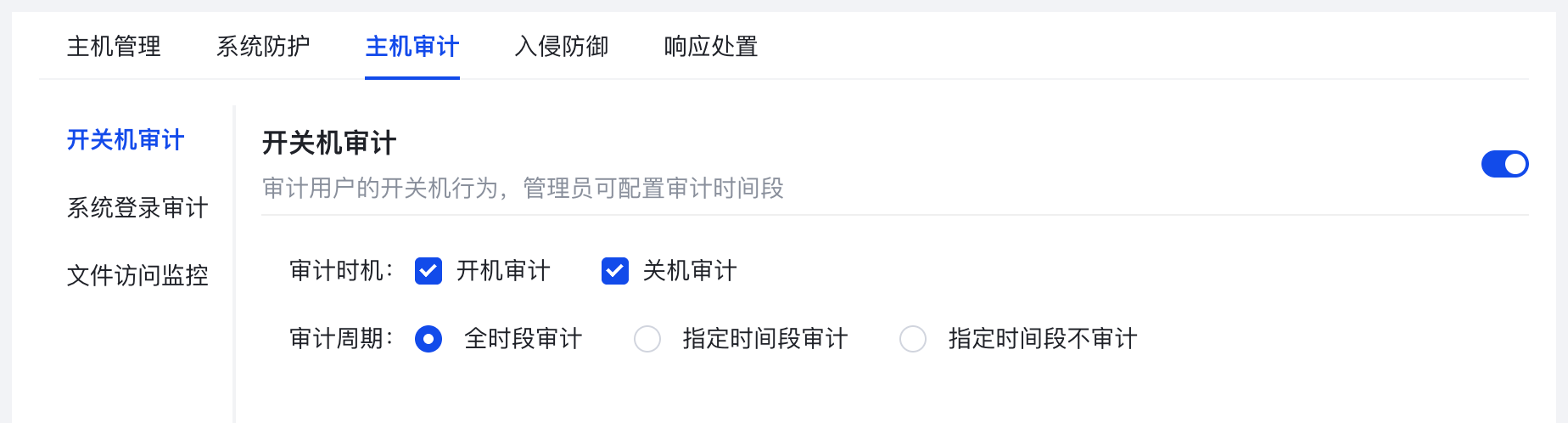Image resolution: width=1568 pixels, height=423 pixels.
Task: Switch to the 主机管理 tab
Action: click(114, 46)
